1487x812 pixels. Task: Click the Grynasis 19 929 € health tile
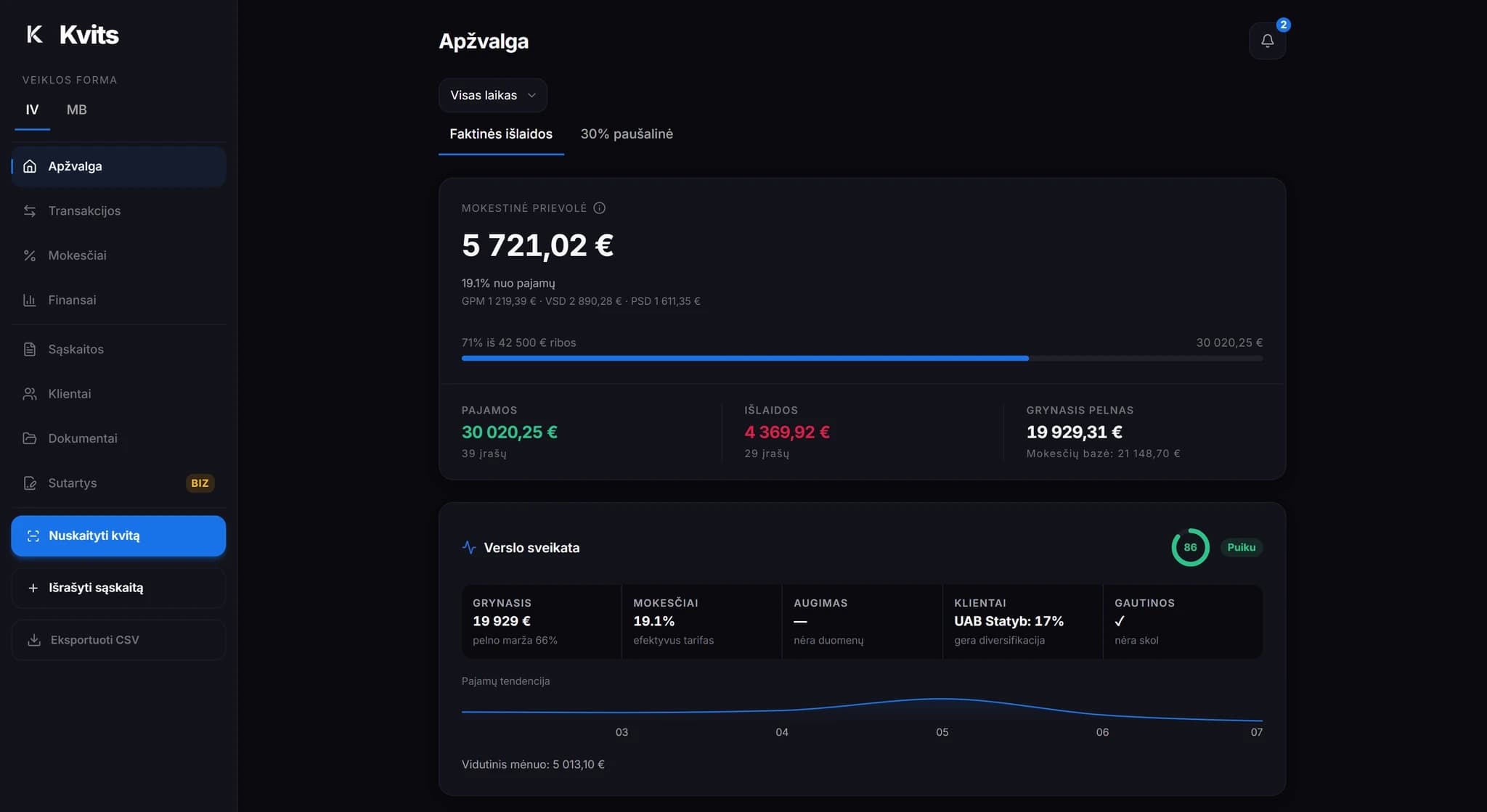click(x=541, y=622)
